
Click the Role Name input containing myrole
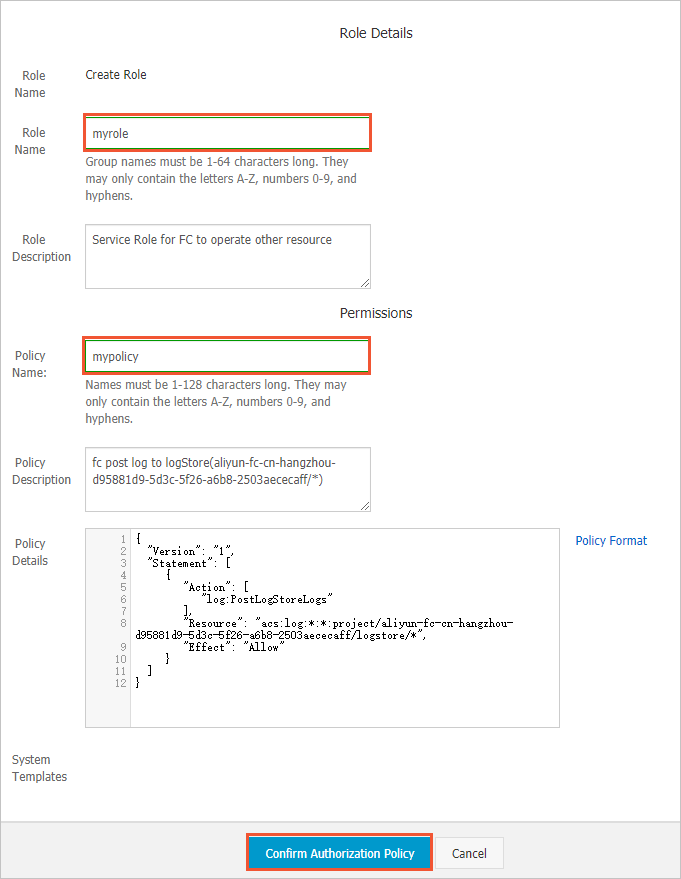228,133
